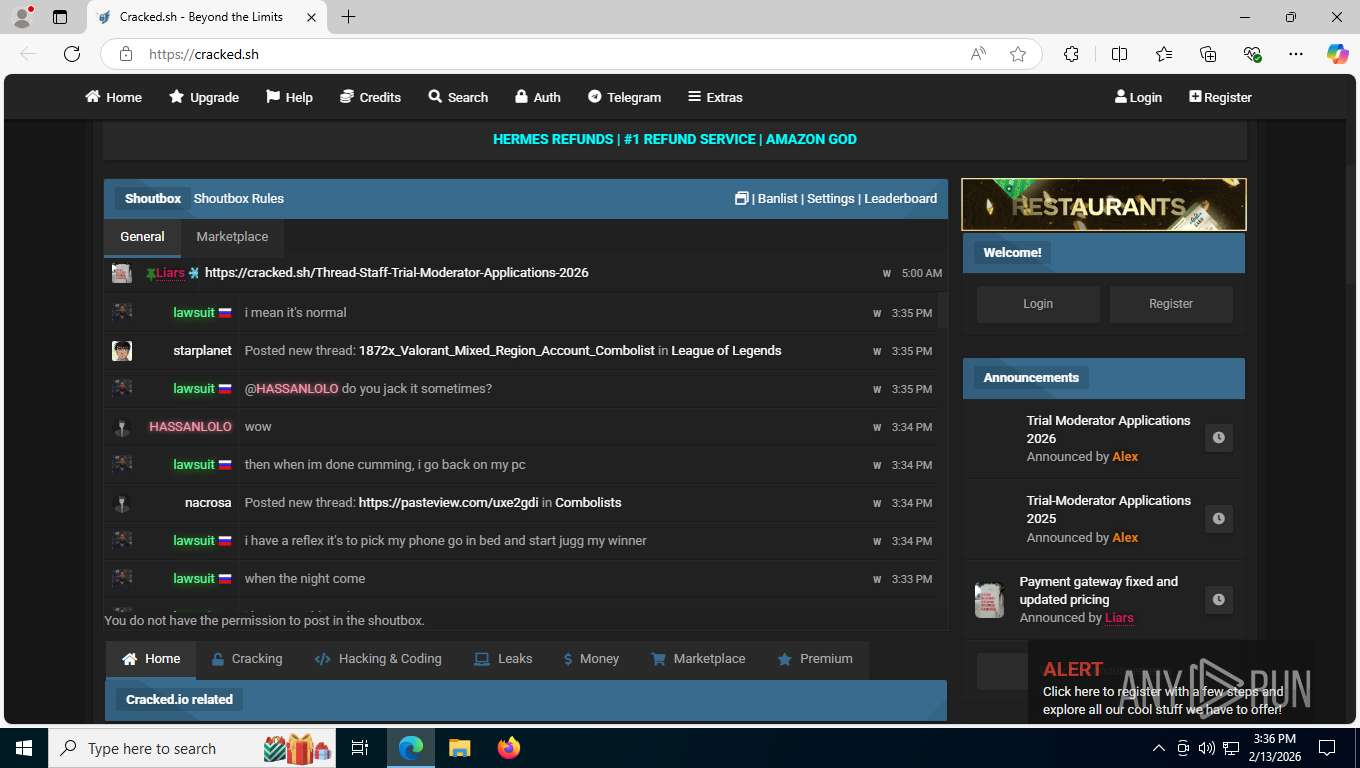The width and height of the screenshot is (1360, 768).
Task: Select the Home category tab
Action: [x=151, y=659]
